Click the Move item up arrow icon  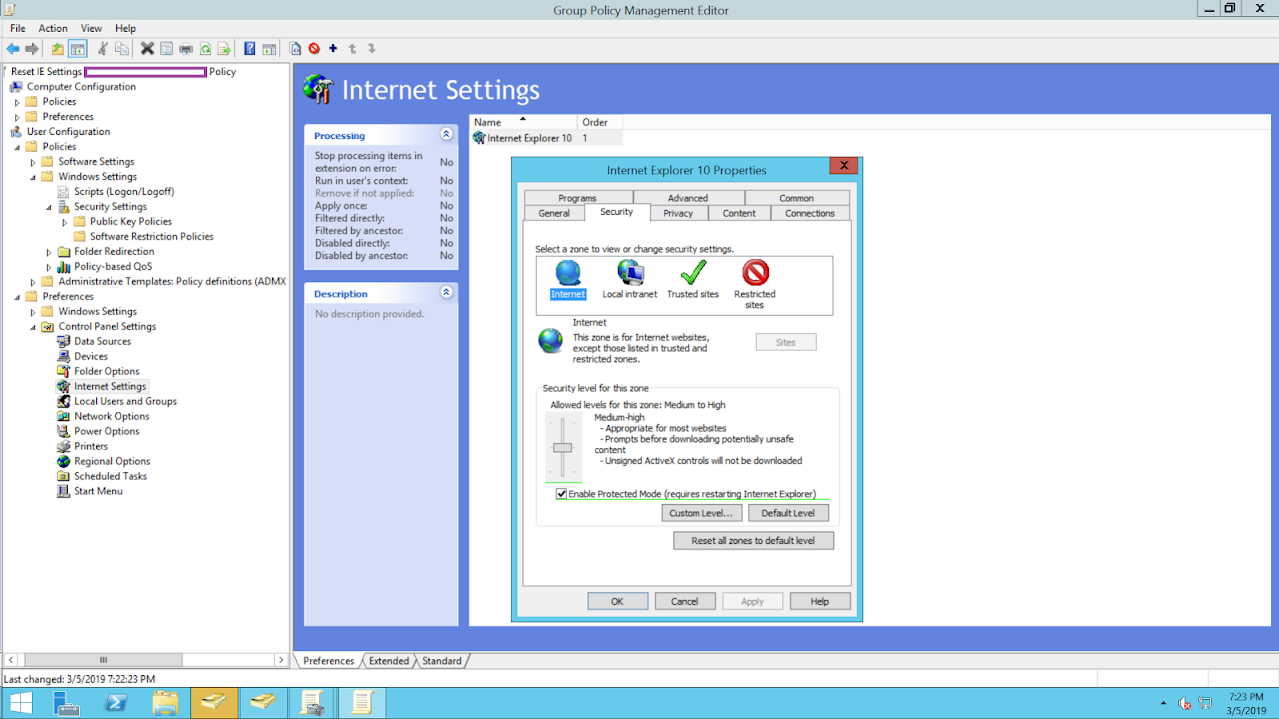coord(352,49)
